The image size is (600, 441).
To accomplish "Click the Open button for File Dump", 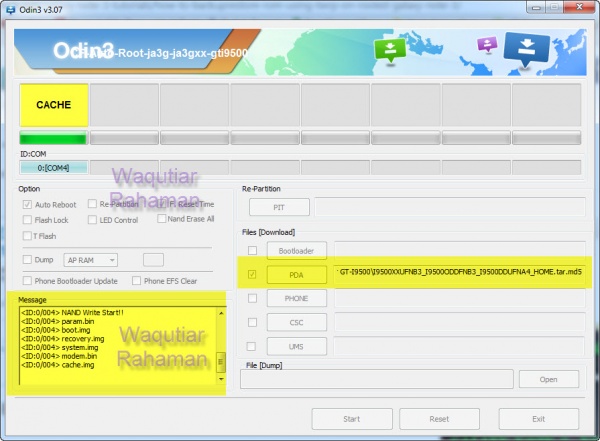I will (x=549, y=379).
